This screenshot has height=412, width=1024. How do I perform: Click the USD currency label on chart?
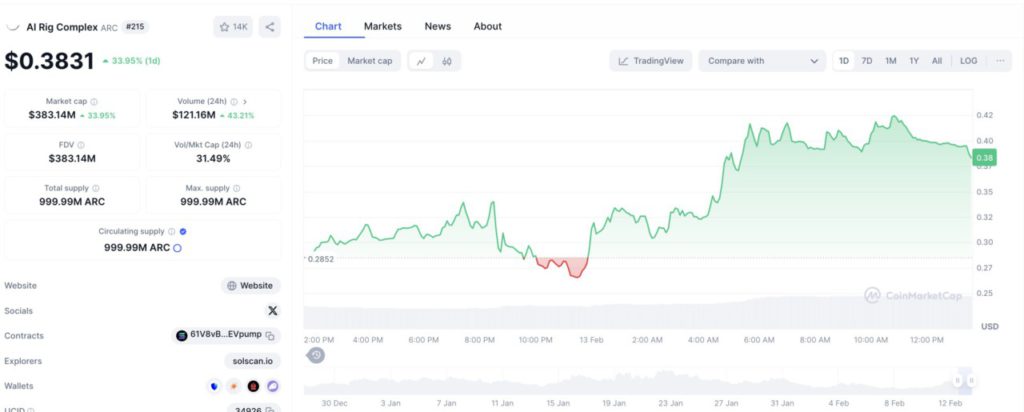(989, 326)
